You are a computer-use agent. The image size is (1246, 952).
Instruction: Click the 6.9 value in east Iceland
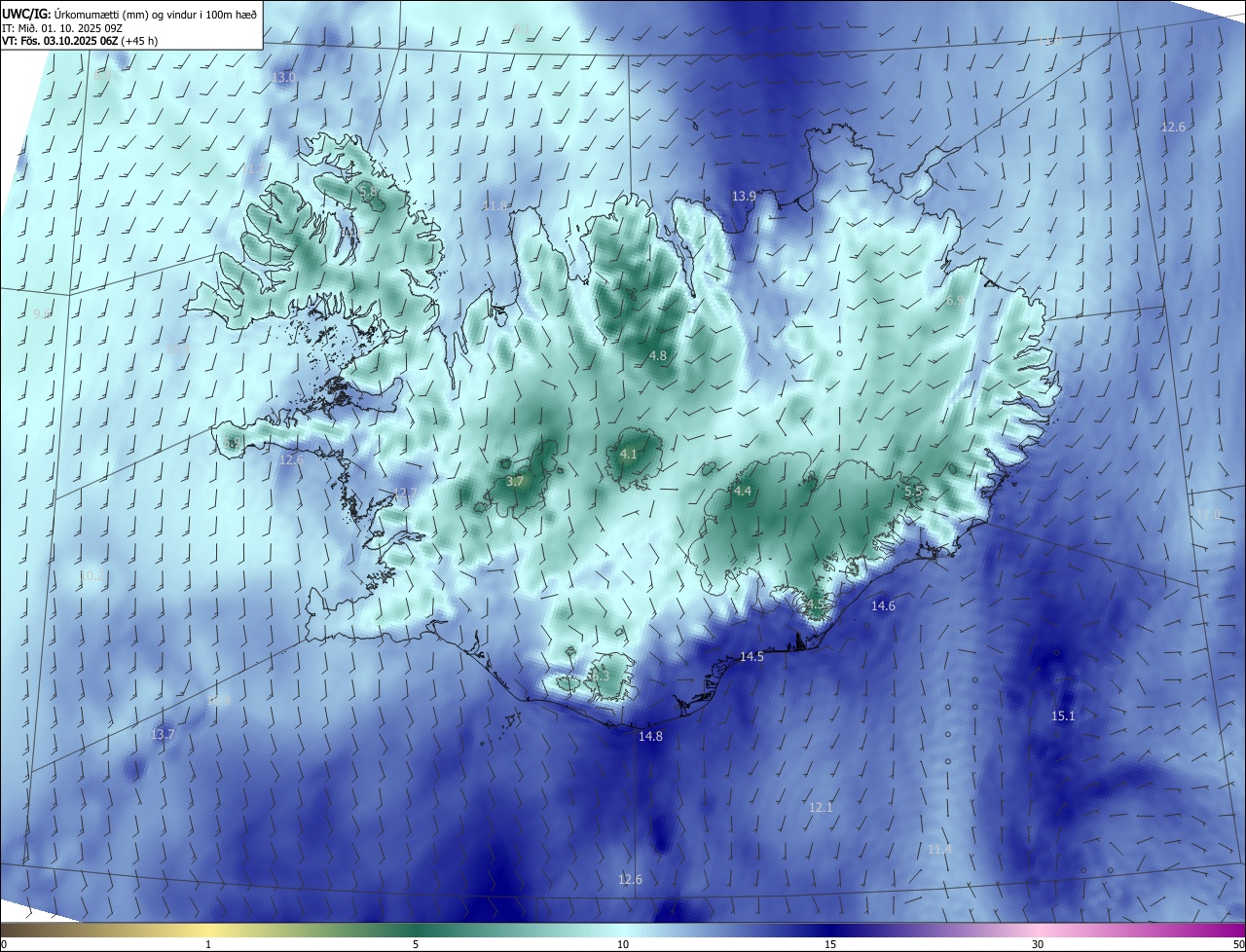(x=955, y=301)
